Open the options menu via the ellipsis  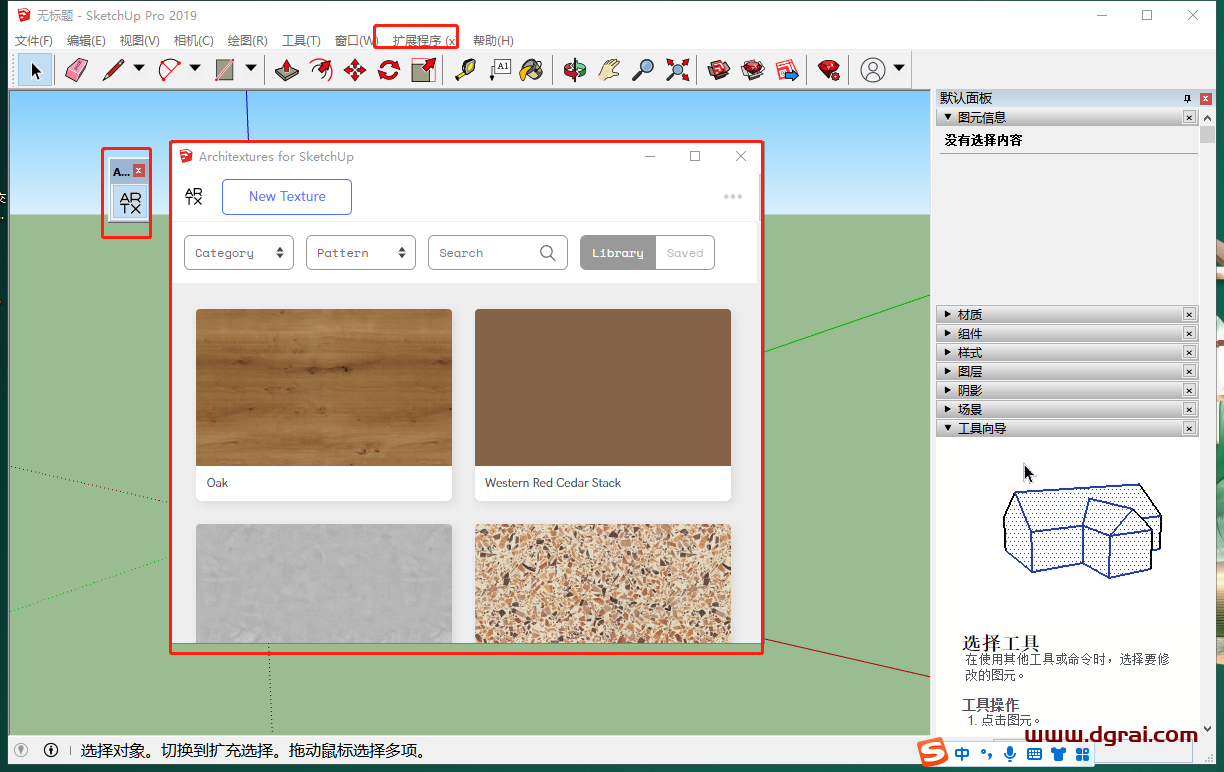(x=733, y=196)
